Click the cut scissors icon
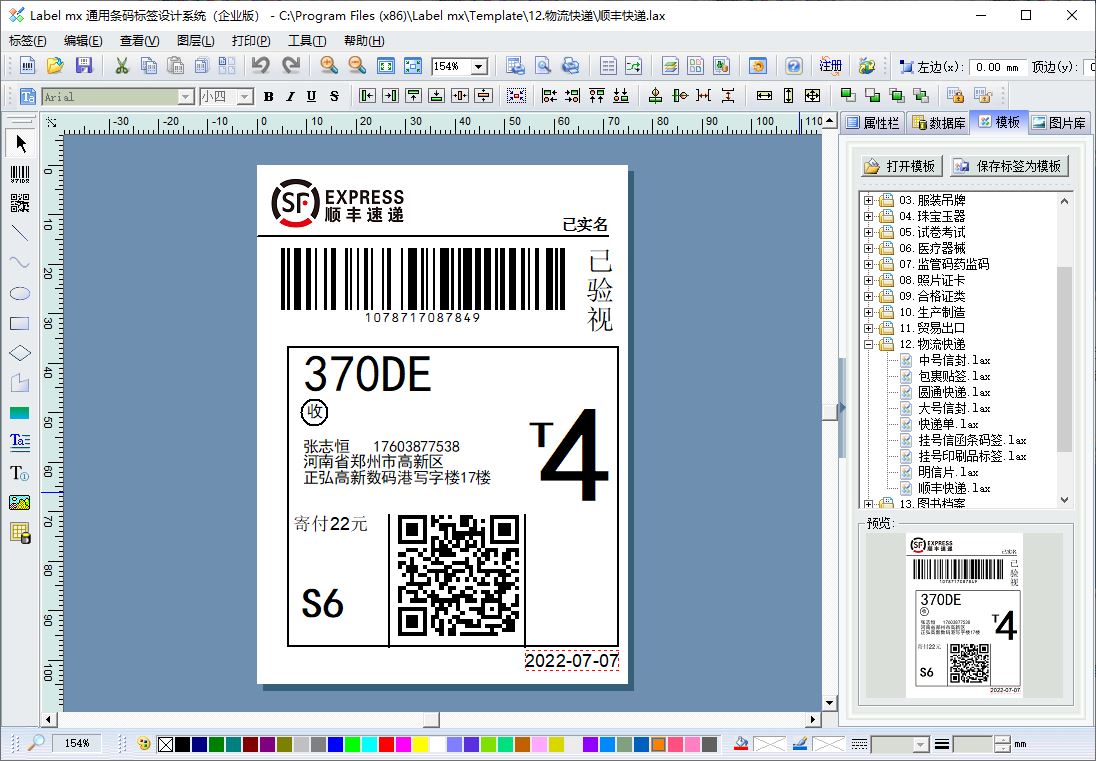The width and height of the screenshot is (1096, 761). [x=122, y=66]
